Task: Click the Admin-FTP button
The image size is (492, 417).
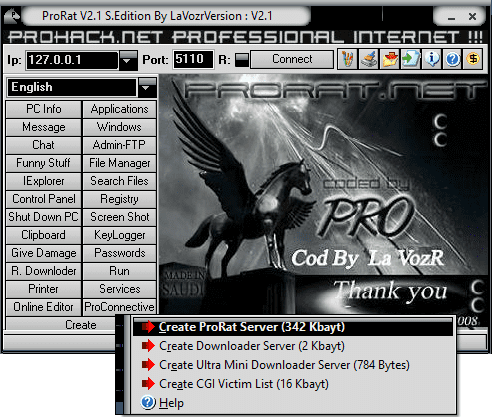Action: [x=119, y=145]
